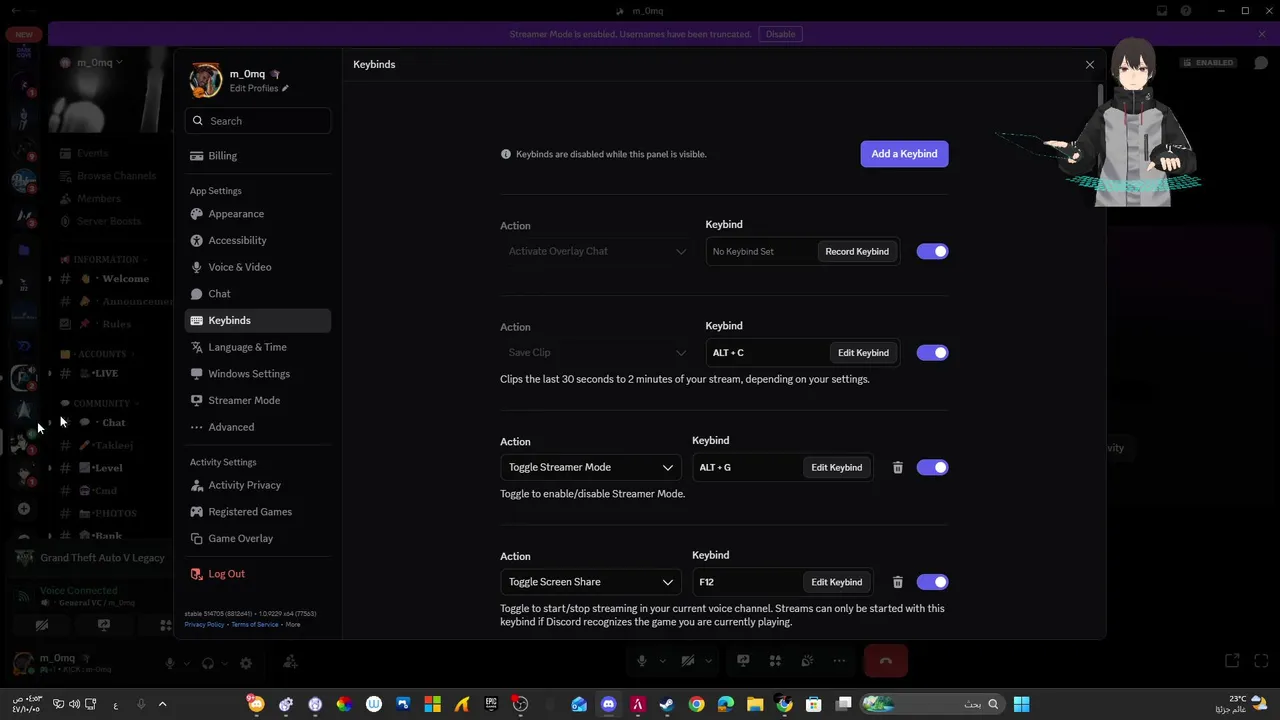The image size is (1280, 720).
Task: Toggle the Save Clip keybind switch
Action: coord(932,352)
